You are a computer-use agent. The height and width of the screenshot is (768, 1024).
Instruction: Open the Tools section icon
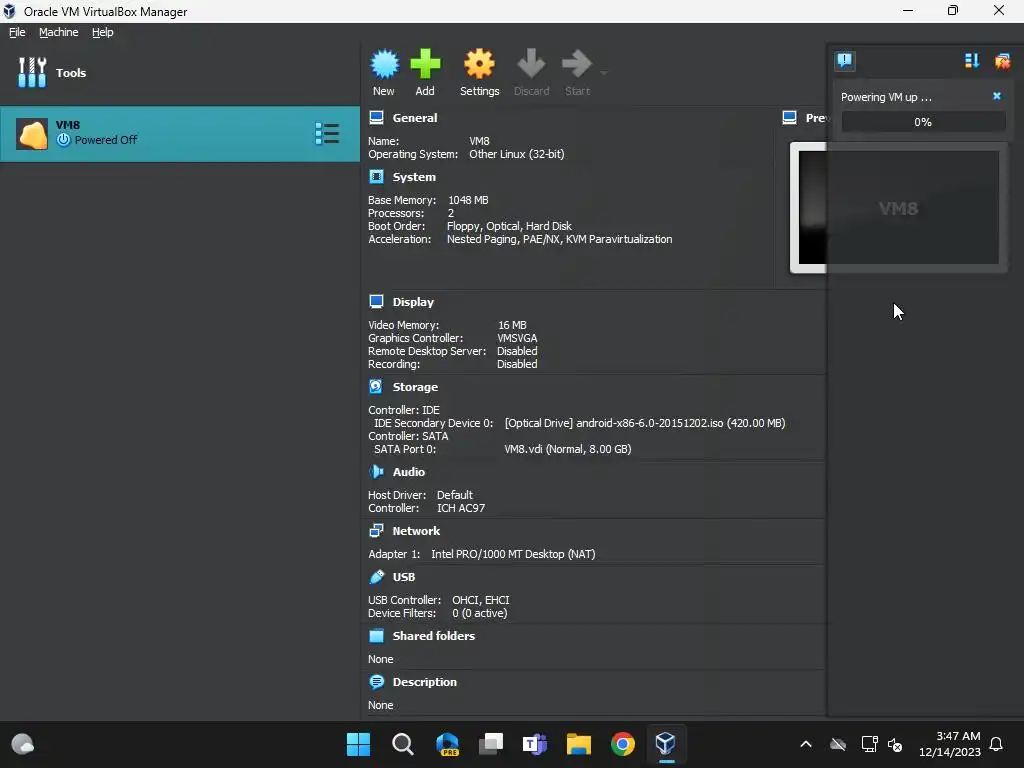pyautogui.click(x=32, y=72)
